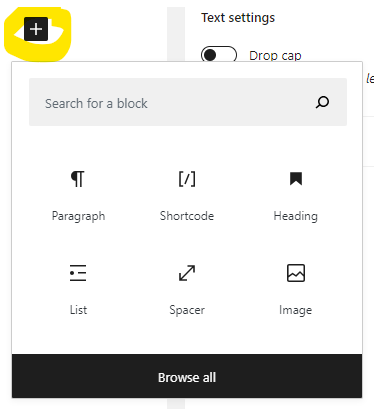Viewport: 374px width, 409px height.
Task: Click the black plus add-block button
Action: (36, 29)
